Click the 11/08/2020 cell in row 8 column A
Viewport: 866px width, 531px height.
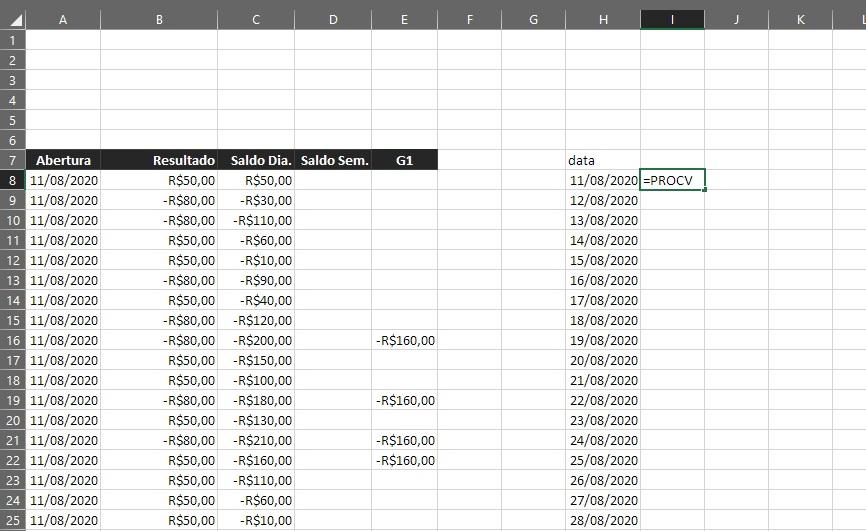pyautogui.click(x=63, y=180)
